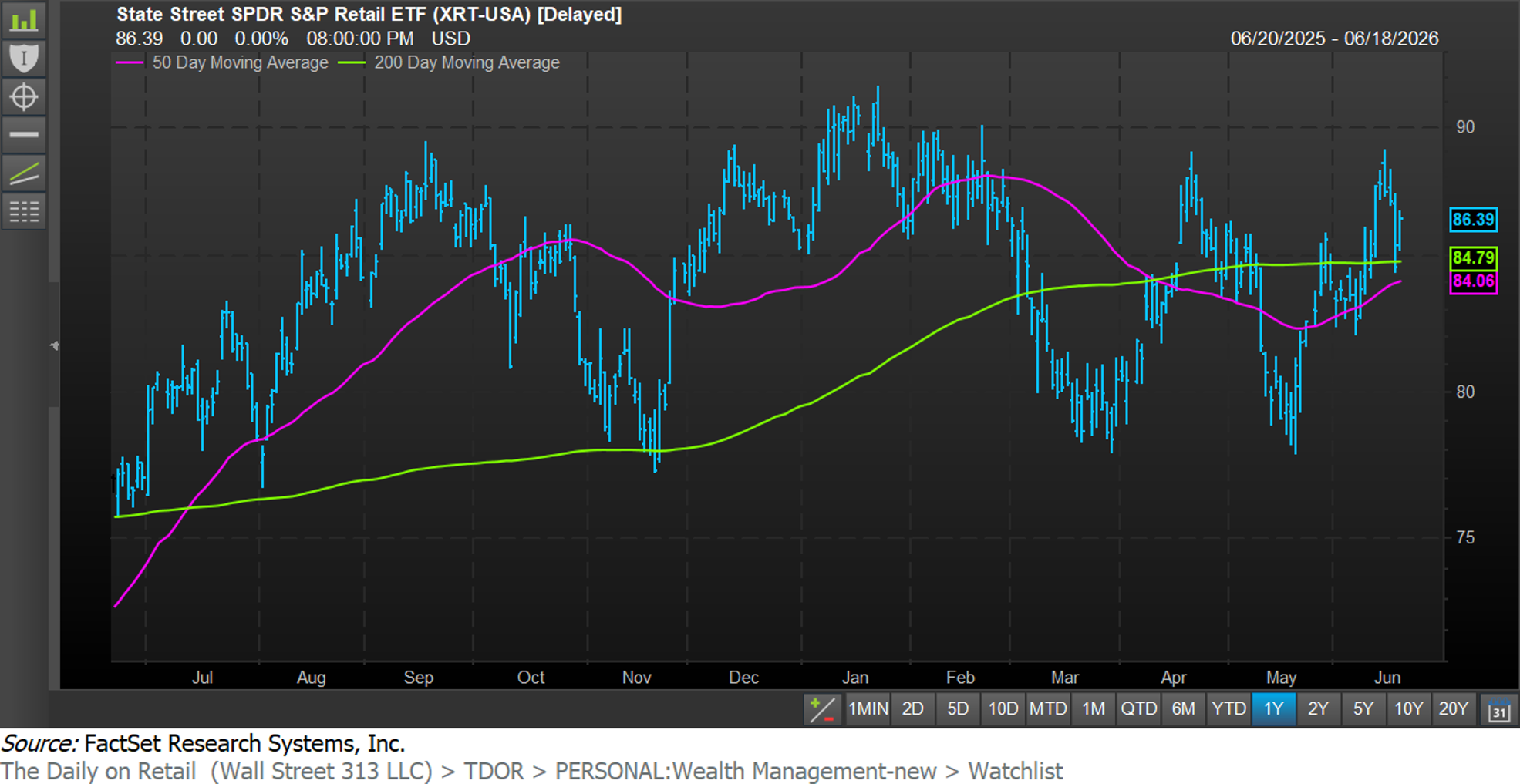Viewport: 1520px width, 784px height.
Task: Show the 10Y time range
Action: pyautogui.click(x=1408, y=708)
